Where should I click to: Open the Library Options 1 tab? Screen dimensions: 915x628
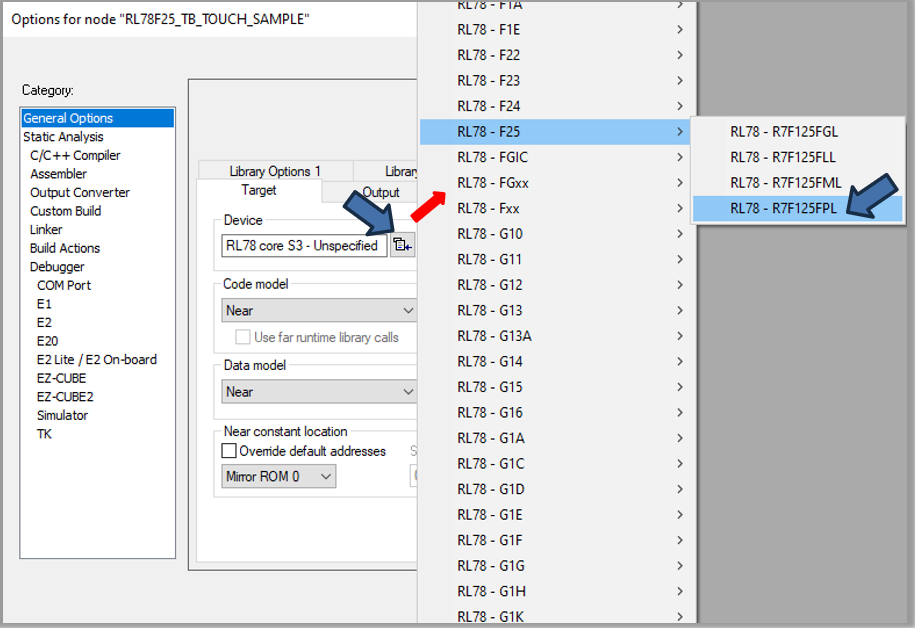[275, 171]
